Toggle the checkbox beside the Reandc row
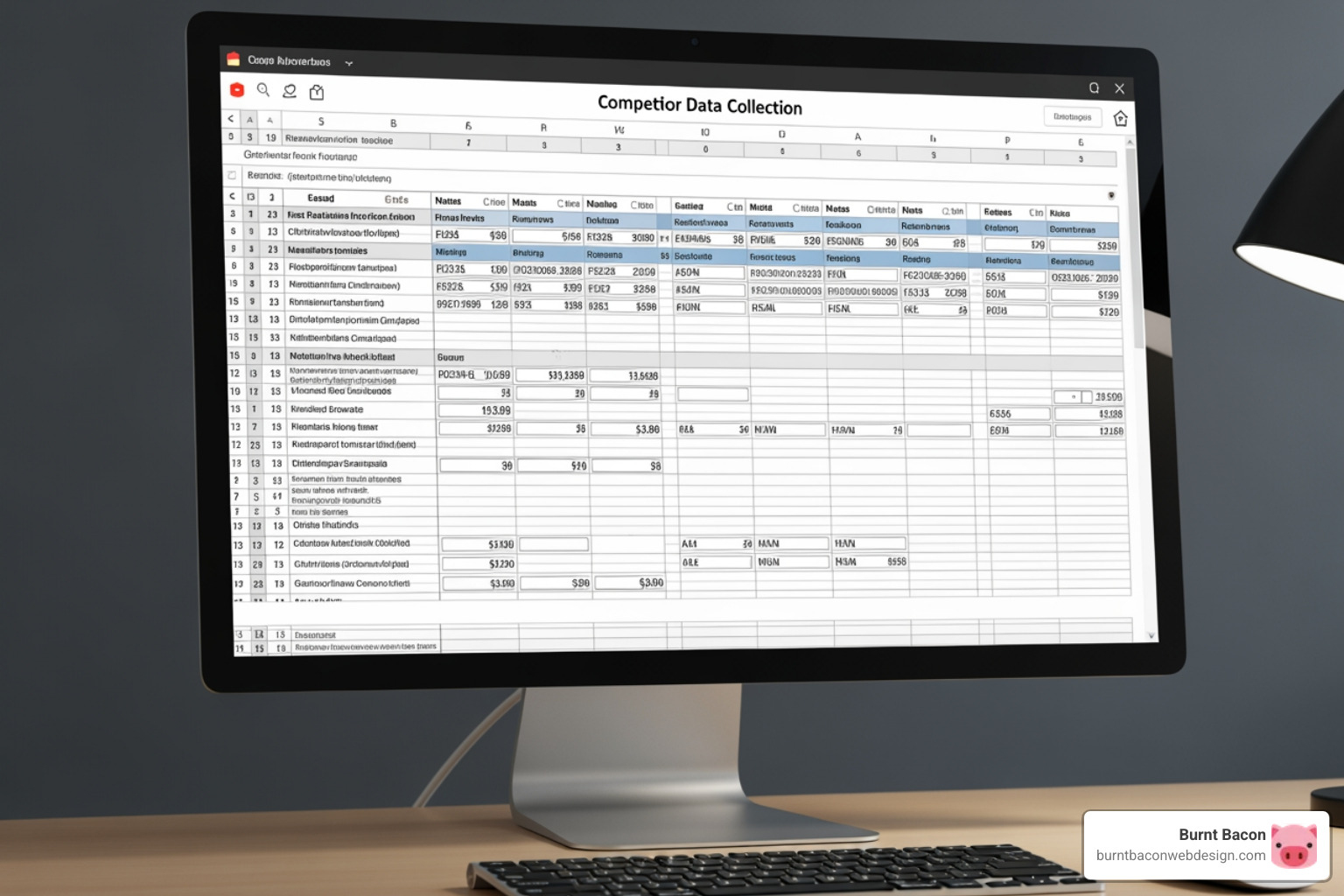 pyautogui.click(x=232, y=175)
